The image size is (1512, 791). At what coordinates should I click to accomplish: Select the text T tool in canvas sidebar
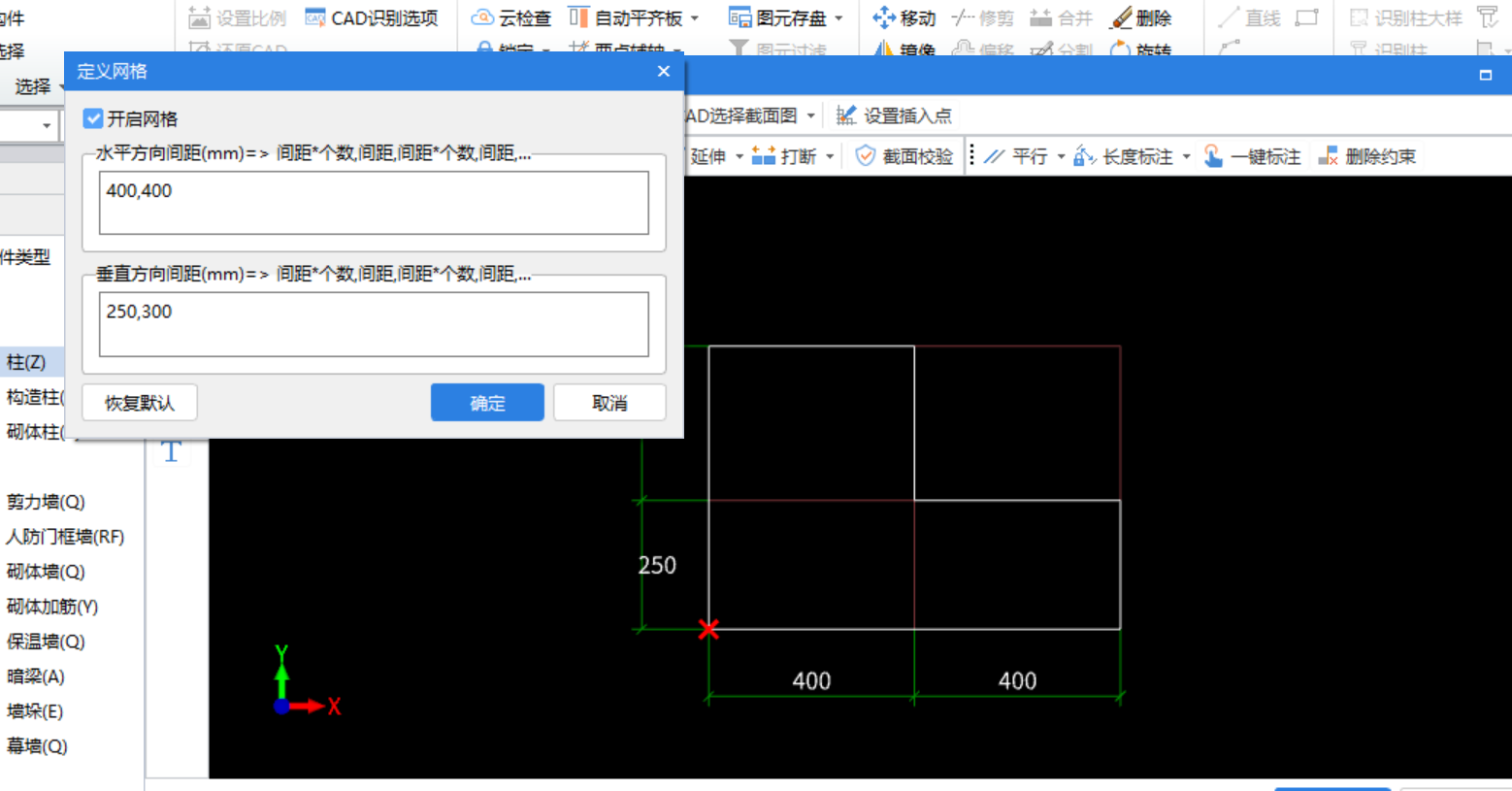click(x=172, y=451)
